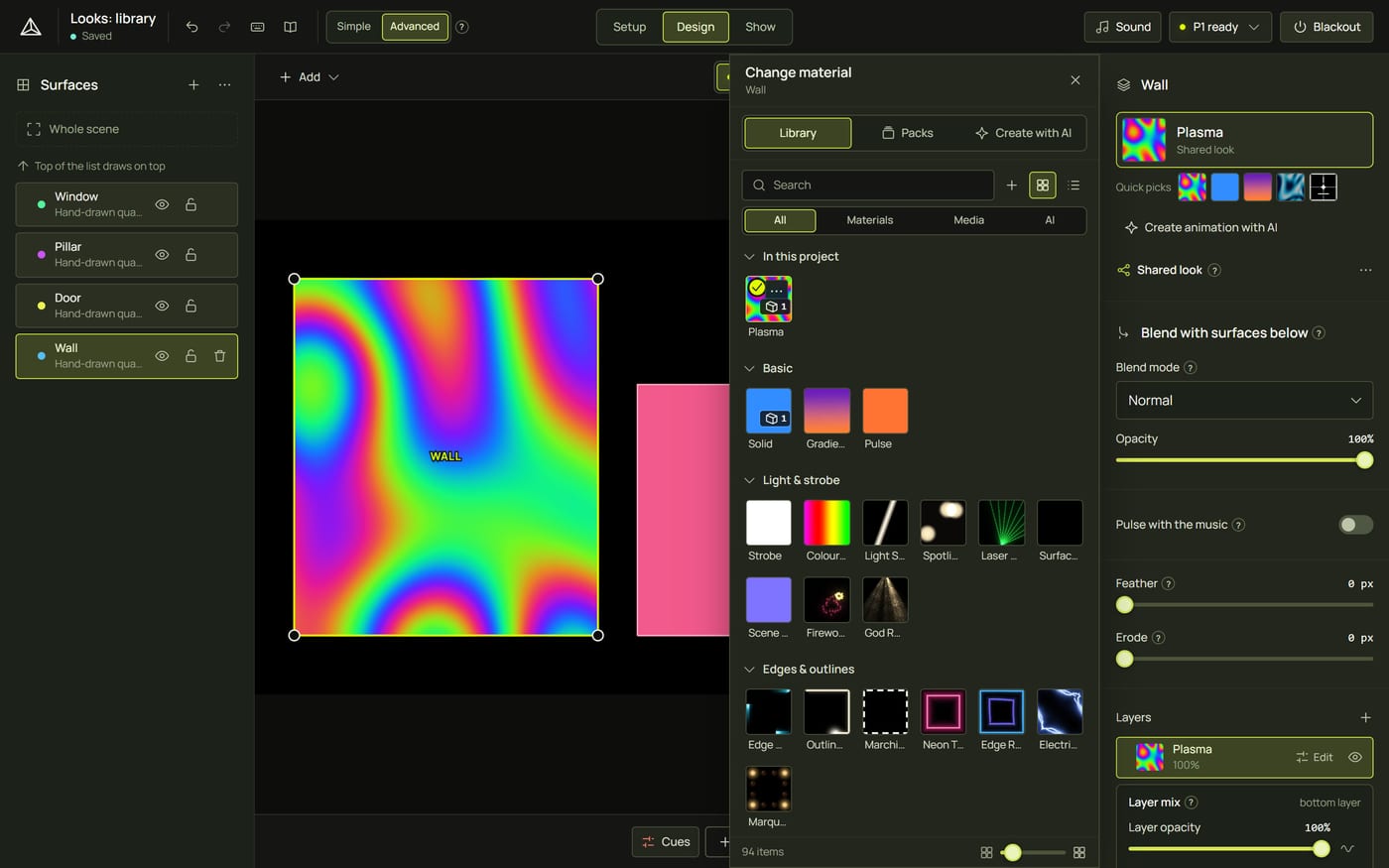Click Create animation with AI

click(x=1200, y=227)
